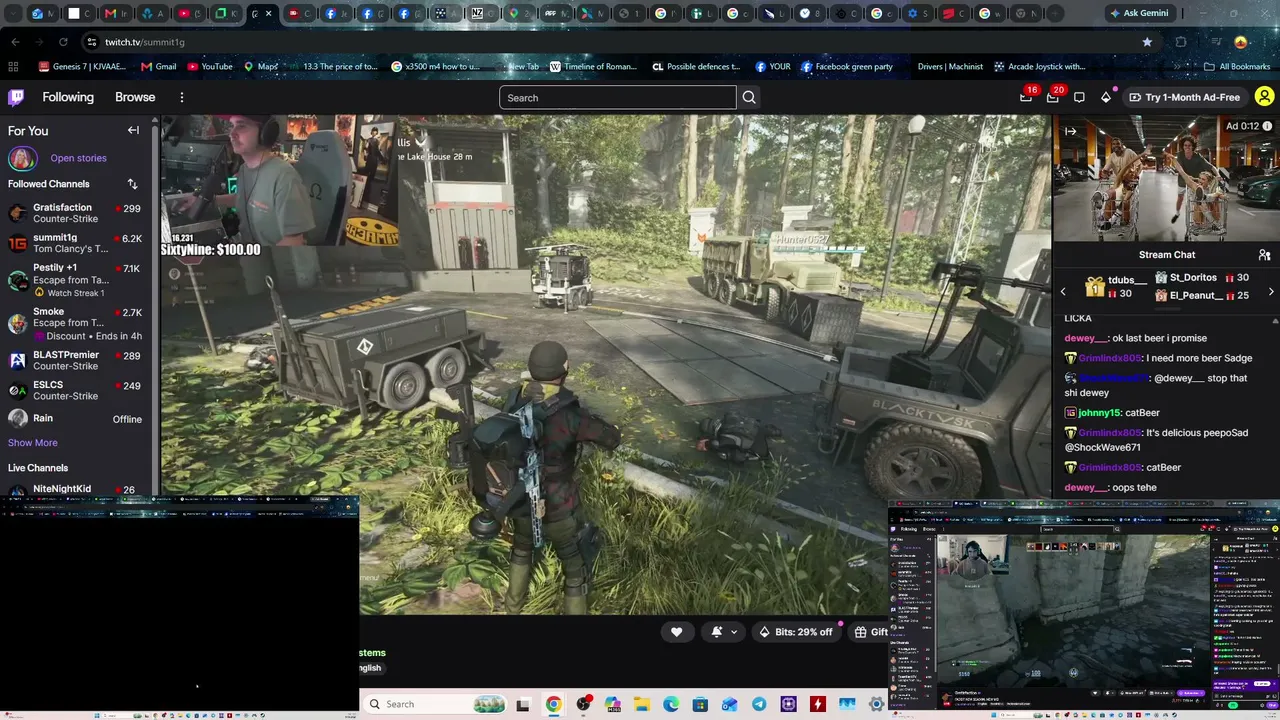1280x720 pixels.
Task: Open the YouTube bookmark
Action: pos(208,67)
